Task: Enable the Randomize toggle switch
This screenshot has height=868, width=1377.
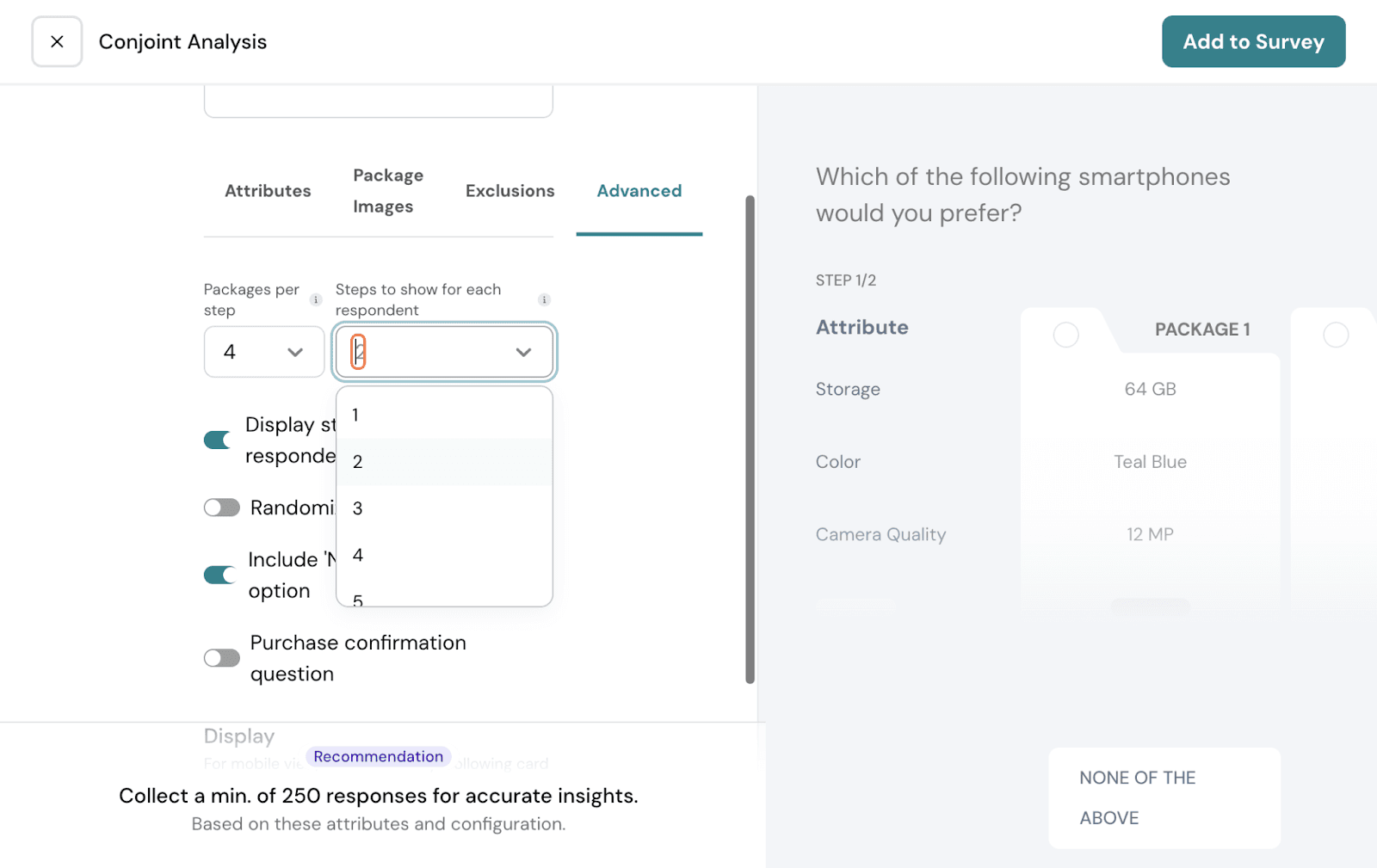Action: pyautogui.click(x=221, y=508)
